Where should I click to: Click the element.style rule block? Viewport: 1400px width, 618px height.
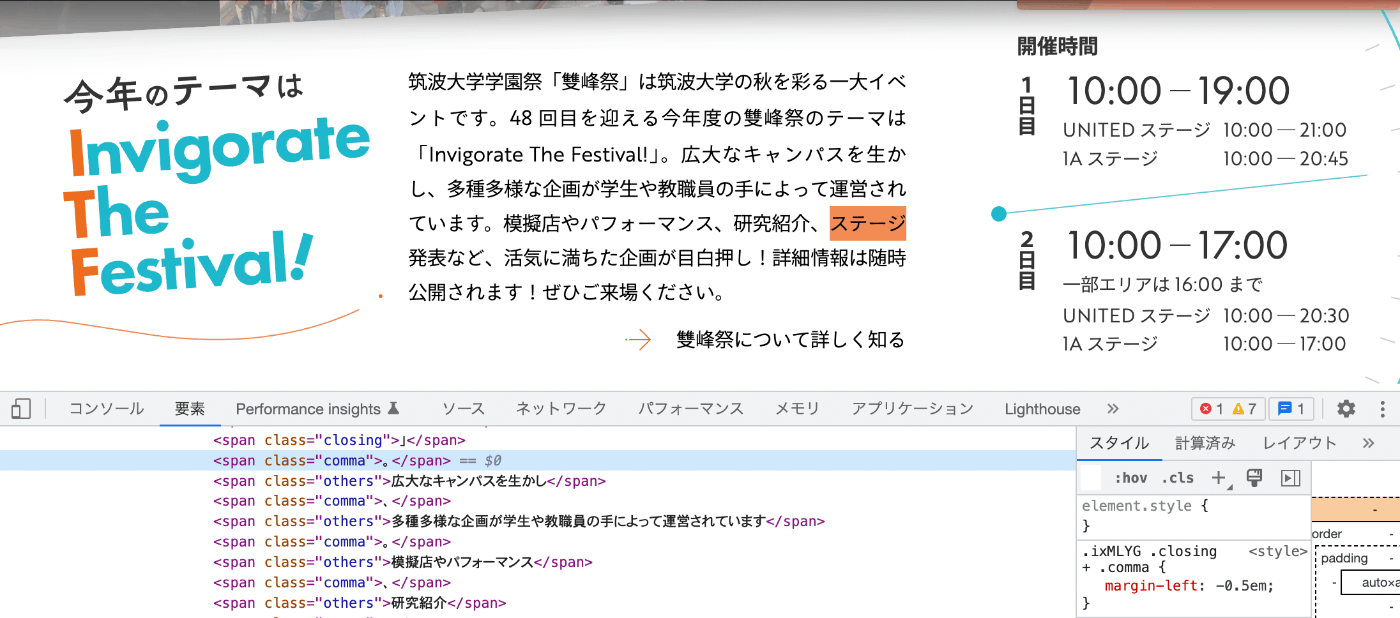1194,516
